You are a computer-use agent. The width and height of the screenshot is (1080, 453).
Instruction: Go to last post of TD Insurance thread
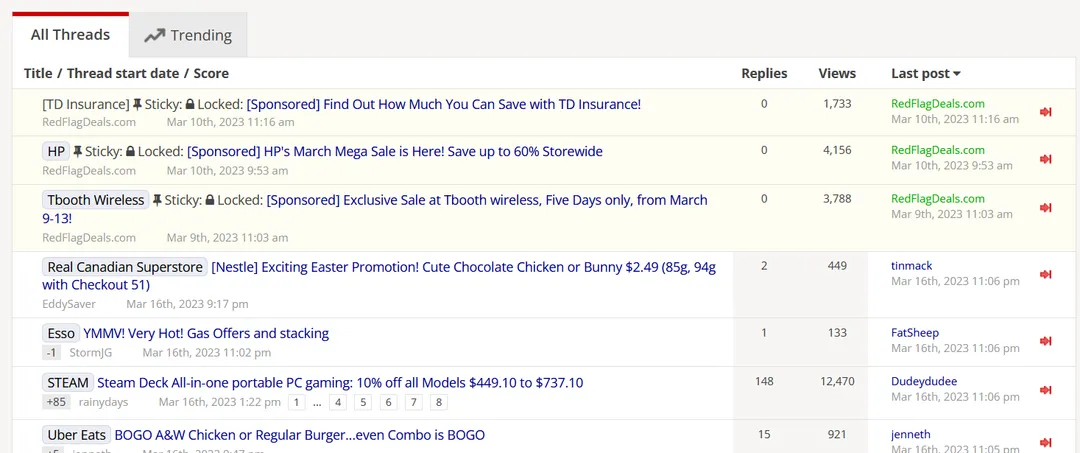[x=1046, y=112]
